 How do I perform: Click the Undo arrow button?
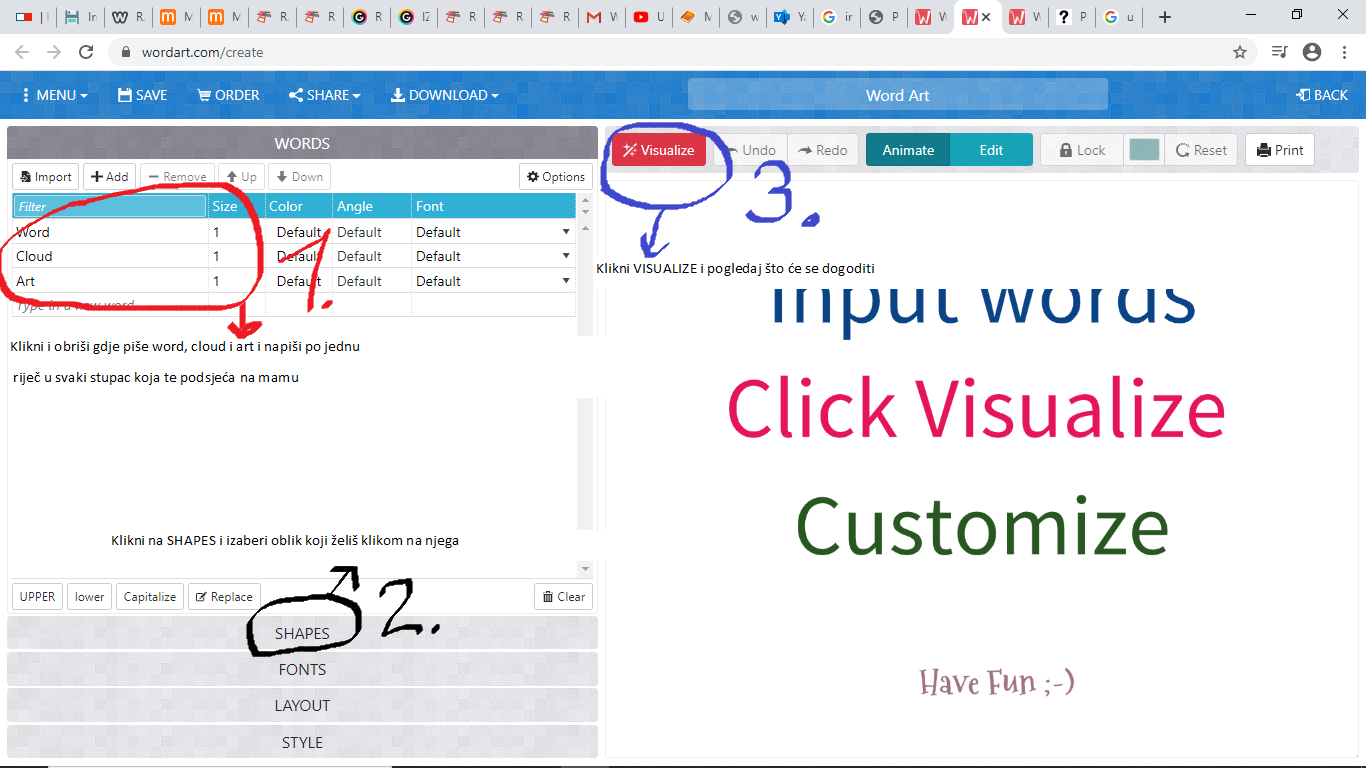pos(750,150)
